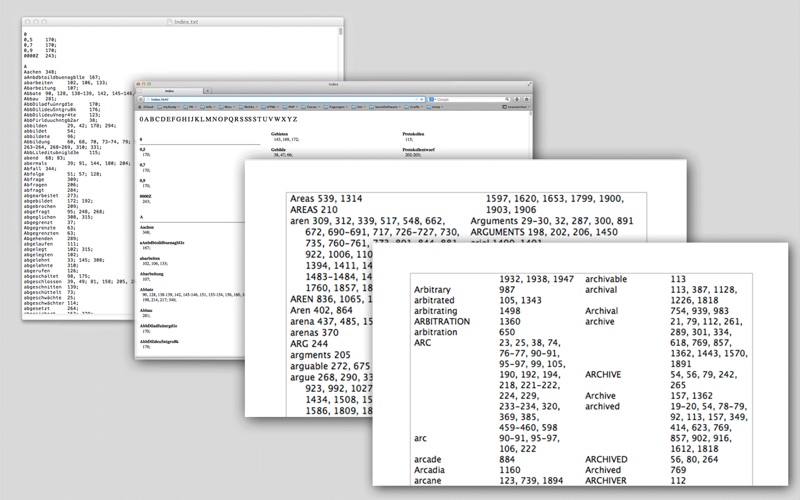The width and height of the screenshot is (800, 500).
Task: Expand the myStudy bookmark folder
Action: tap(168, 107)
